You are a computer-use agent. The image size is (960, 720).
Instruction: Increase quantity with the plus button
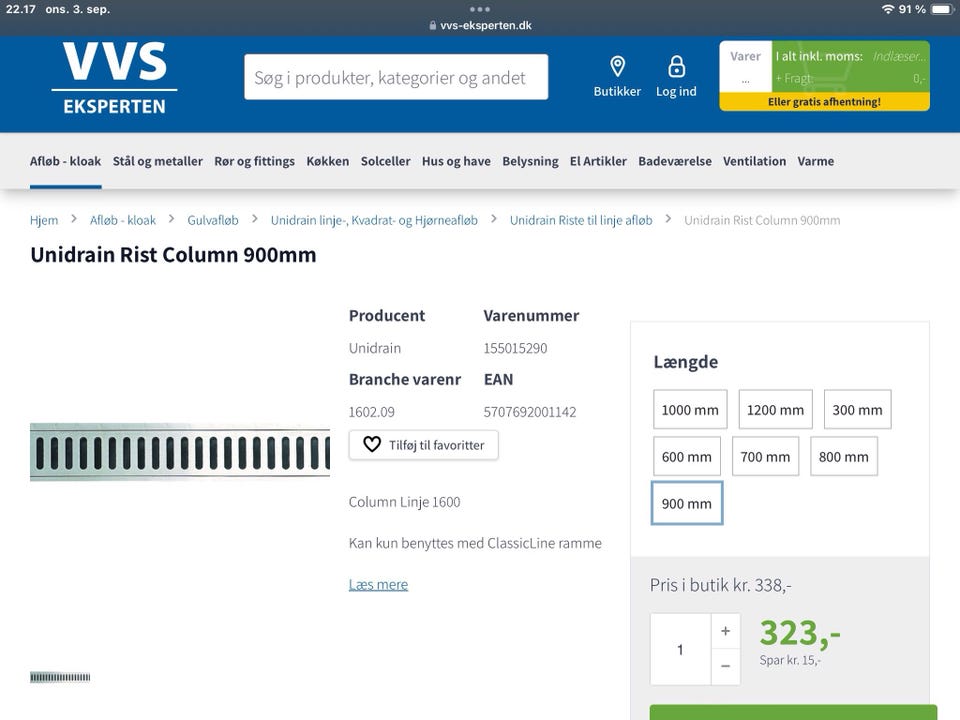click(x=726, y=631)
